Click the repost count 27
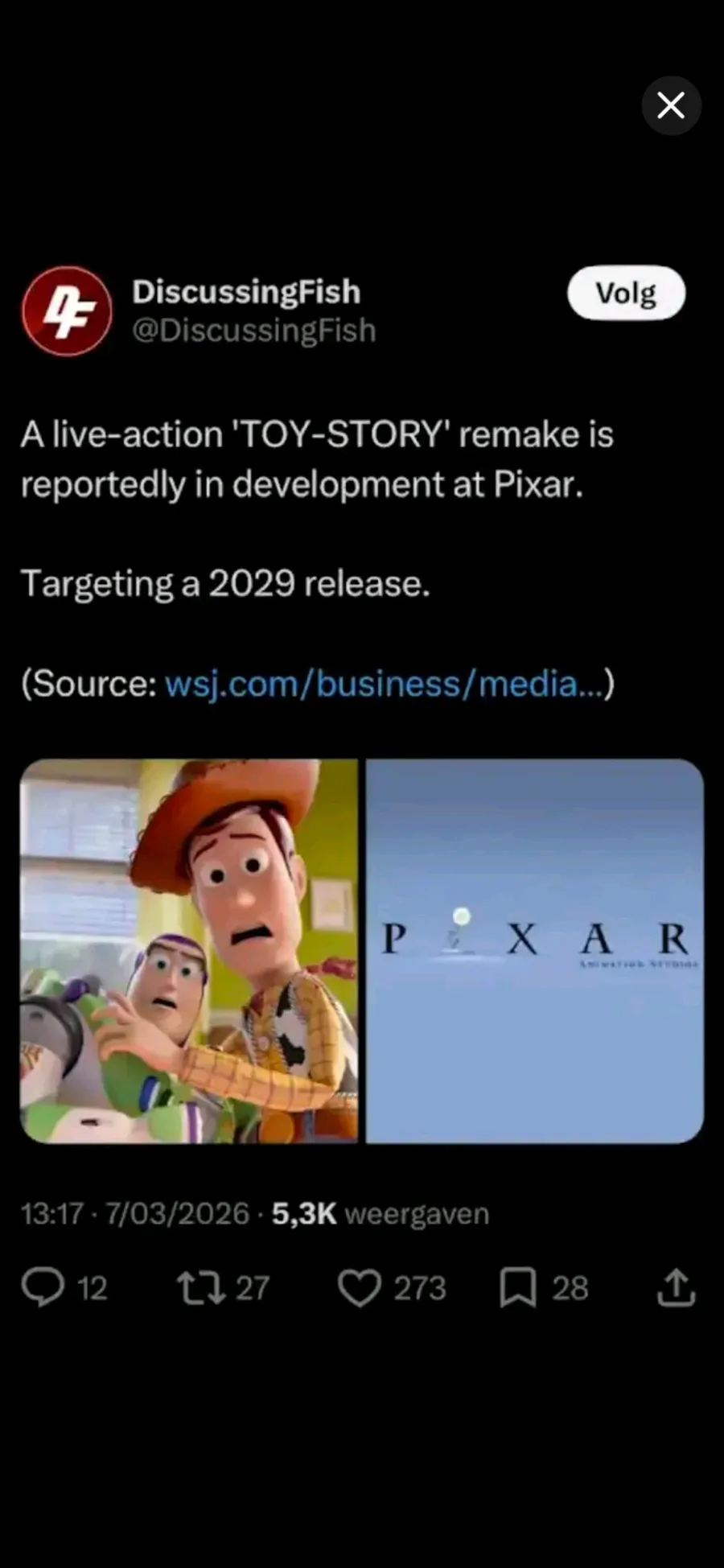Image resolution: width=724 pixels, height=1568 pixels. pyautogui.click(x=253, y=1289)
